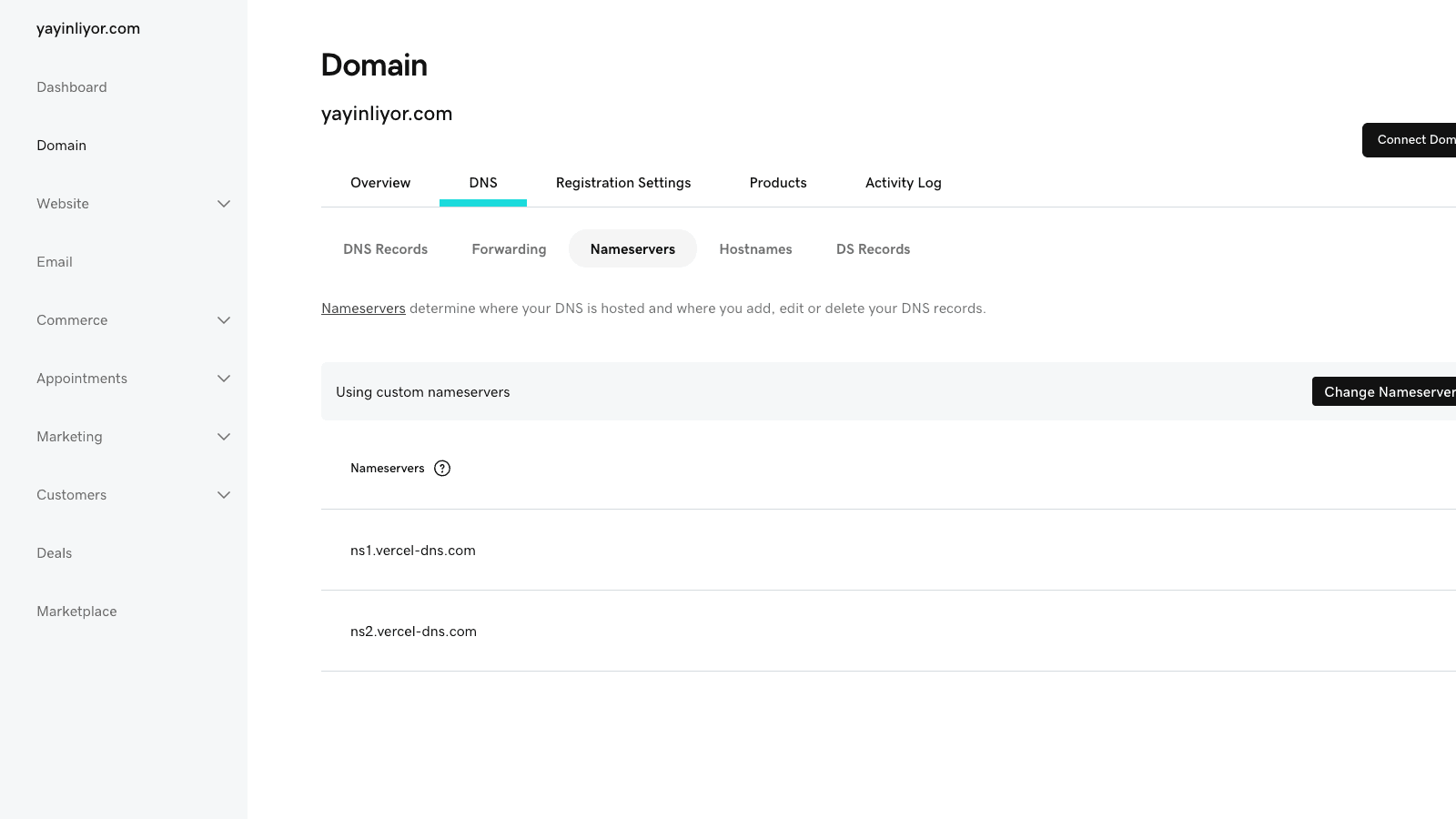Follow the underlined Nameservers link
Viewport: 1456px width, 819px height.
click(363, 308)
